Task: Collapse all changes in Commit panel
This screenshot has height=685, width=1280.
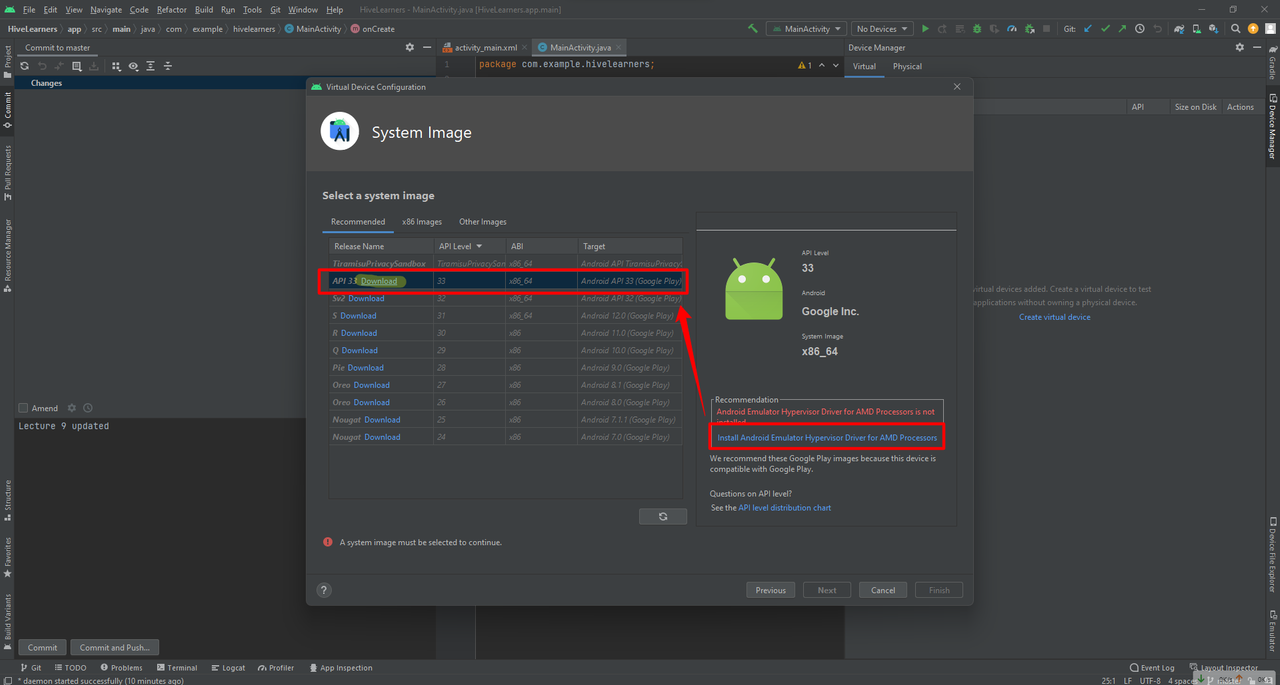Action: tap(168, 66)
